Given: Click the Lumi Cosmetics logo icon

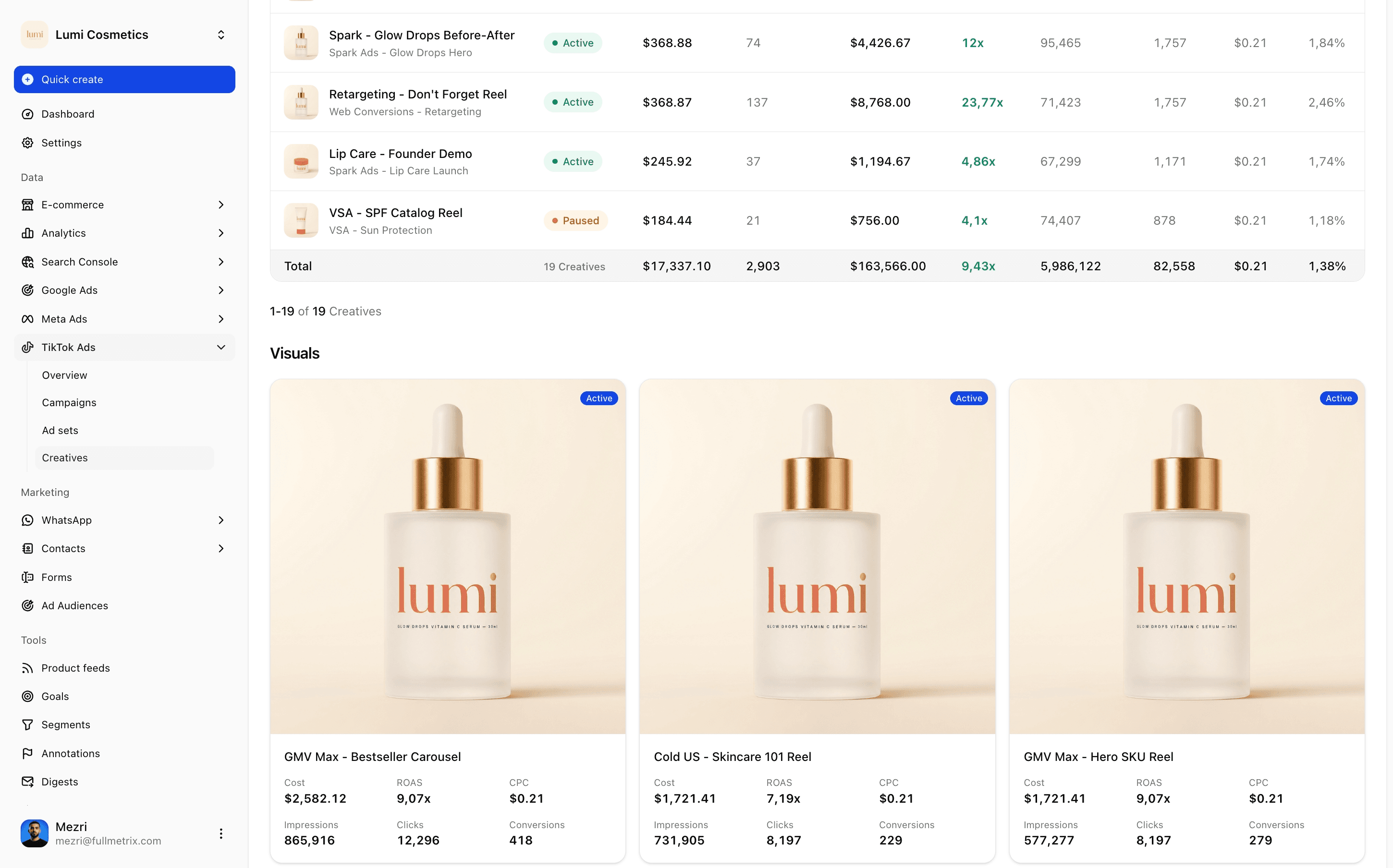Looking at the screenshot, I should [x=35, y=35].
